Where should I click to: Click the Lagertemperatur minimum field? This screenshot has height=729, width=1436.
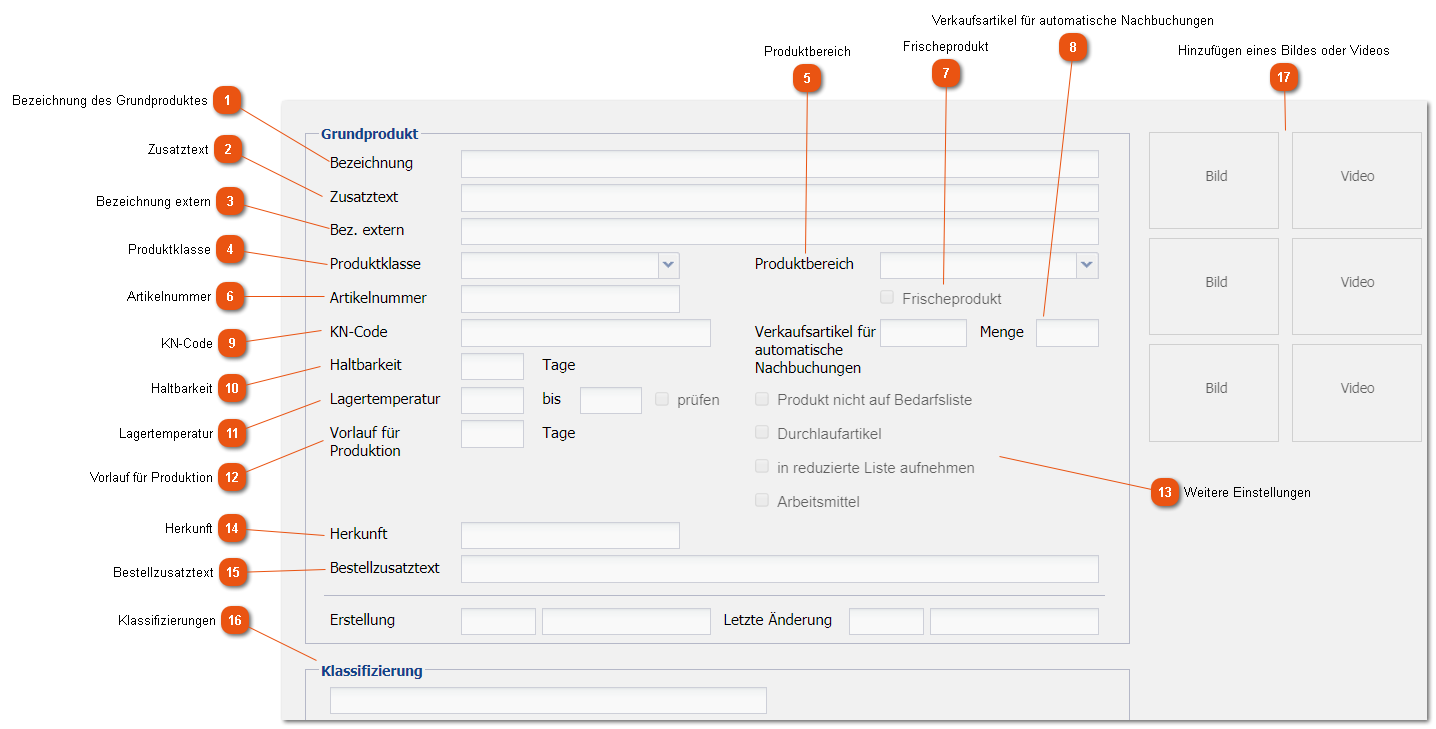pyautogui.click(x=492, y=400)
